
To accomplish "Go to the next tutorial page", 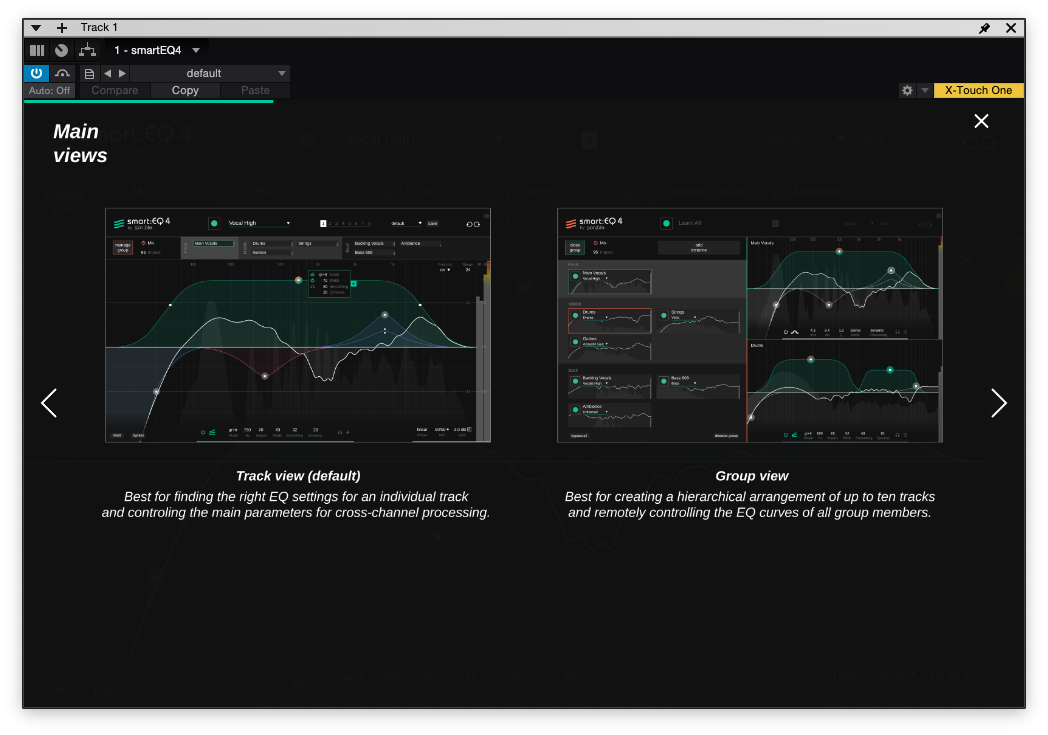I will tap(999, 403).
